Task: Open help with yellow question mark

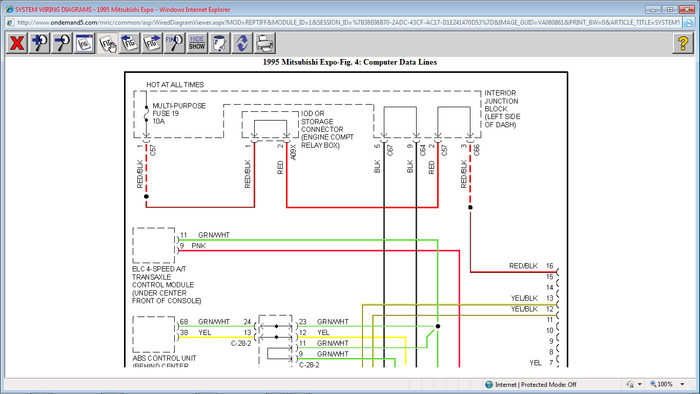Action: click(x=683, y=43)
